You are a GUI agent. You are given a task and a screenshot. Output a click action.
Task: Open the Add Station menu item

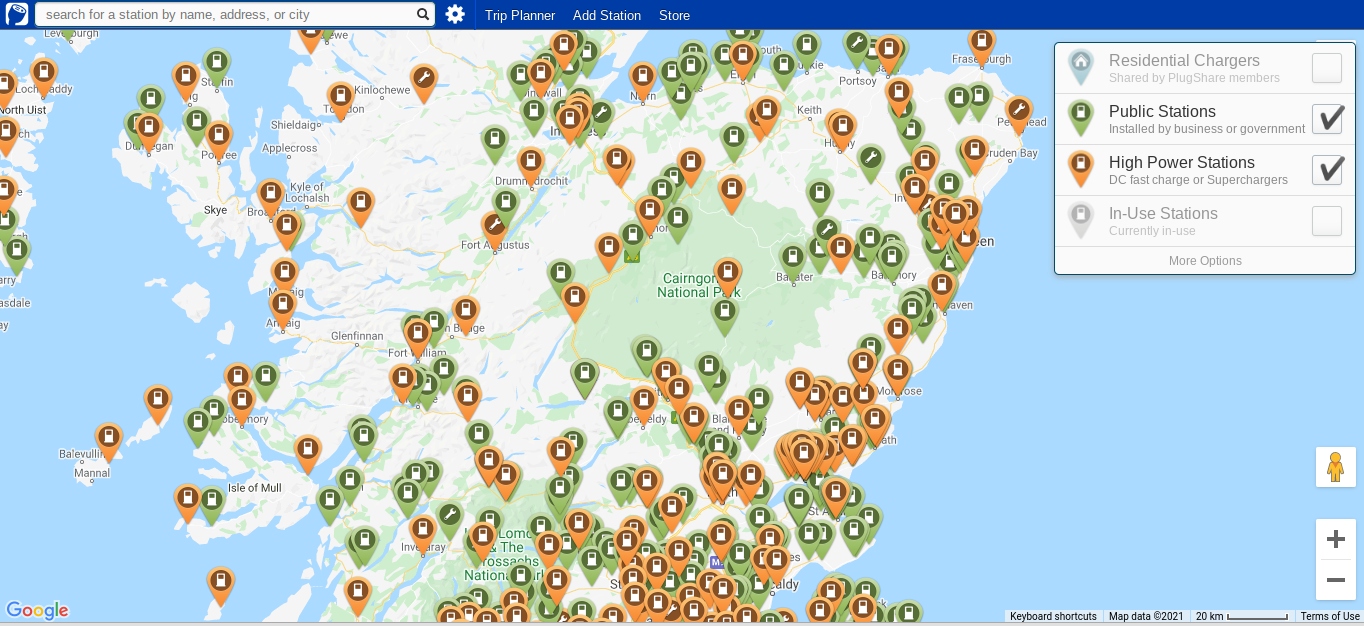(607, 15)
